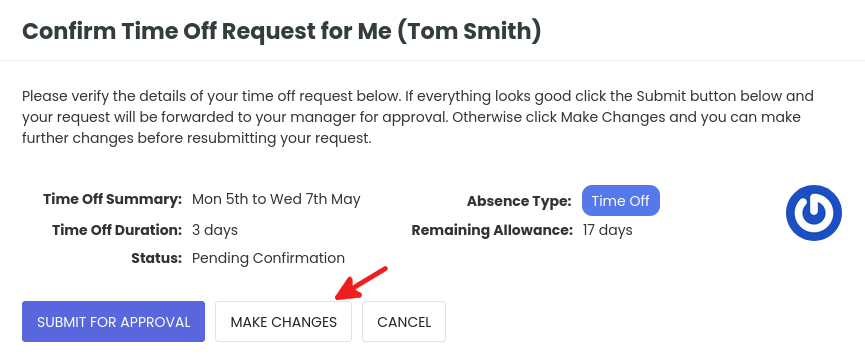
Task: Click the Make Changes button
Action: (x=284, y=322)
